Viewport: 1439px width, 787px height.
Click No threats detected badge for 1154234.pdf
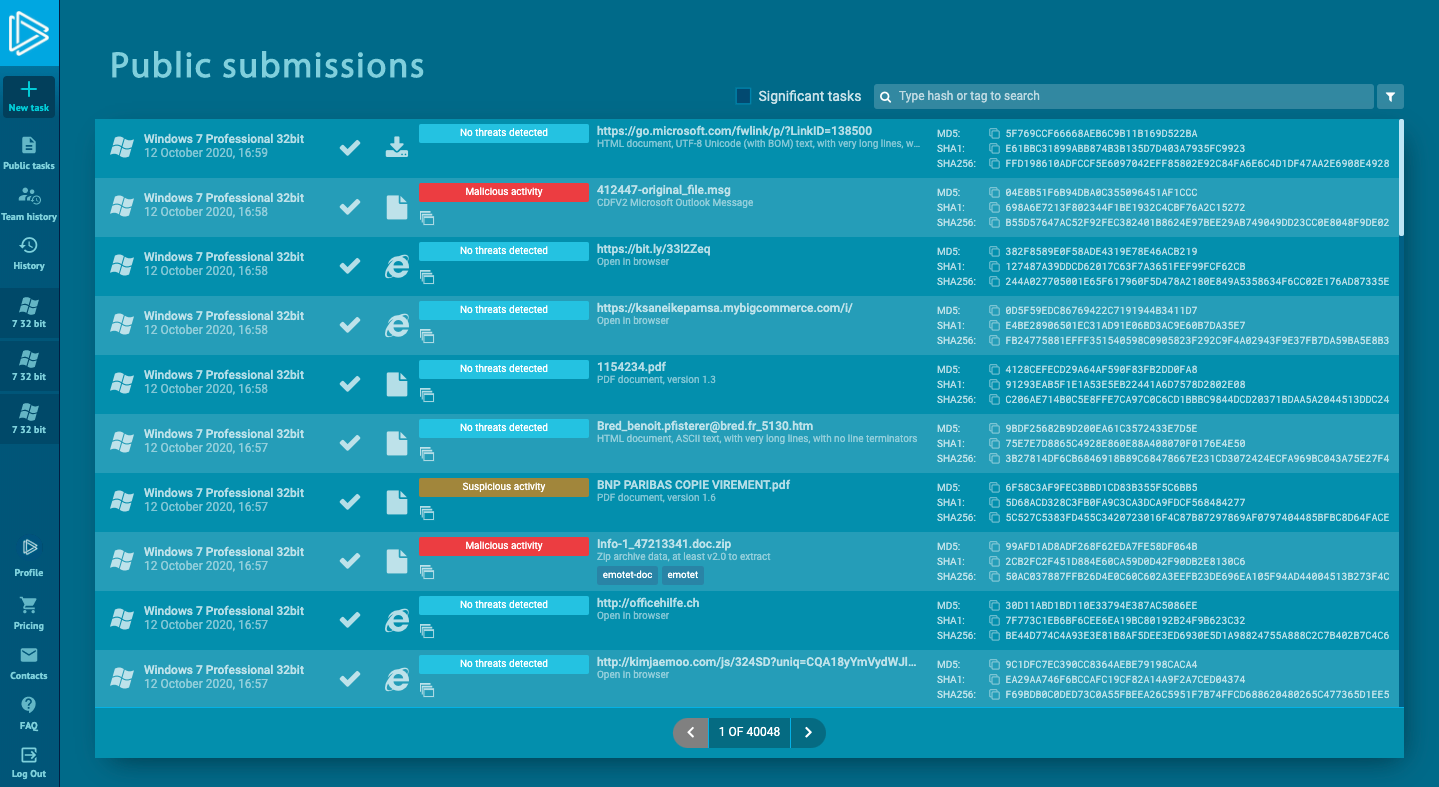[503, 369]
